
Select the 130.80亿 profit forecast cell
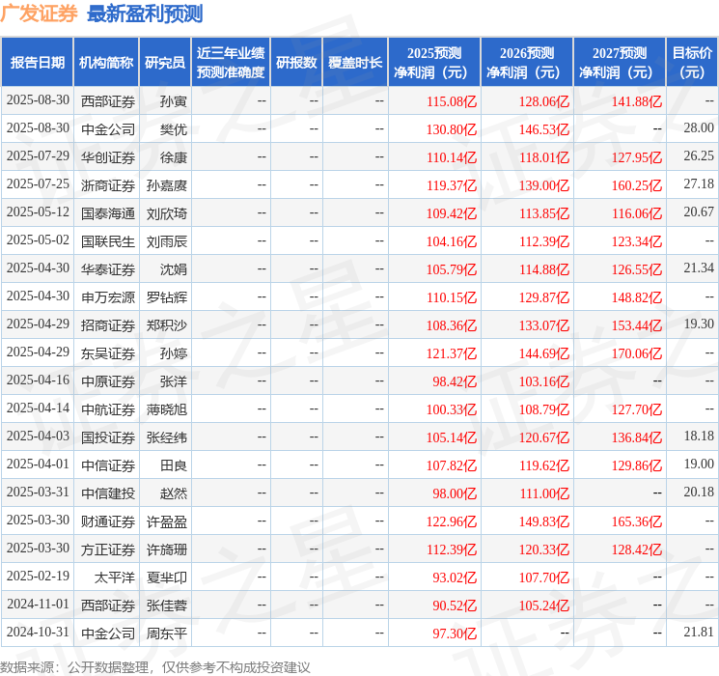[x=451, y=129]
